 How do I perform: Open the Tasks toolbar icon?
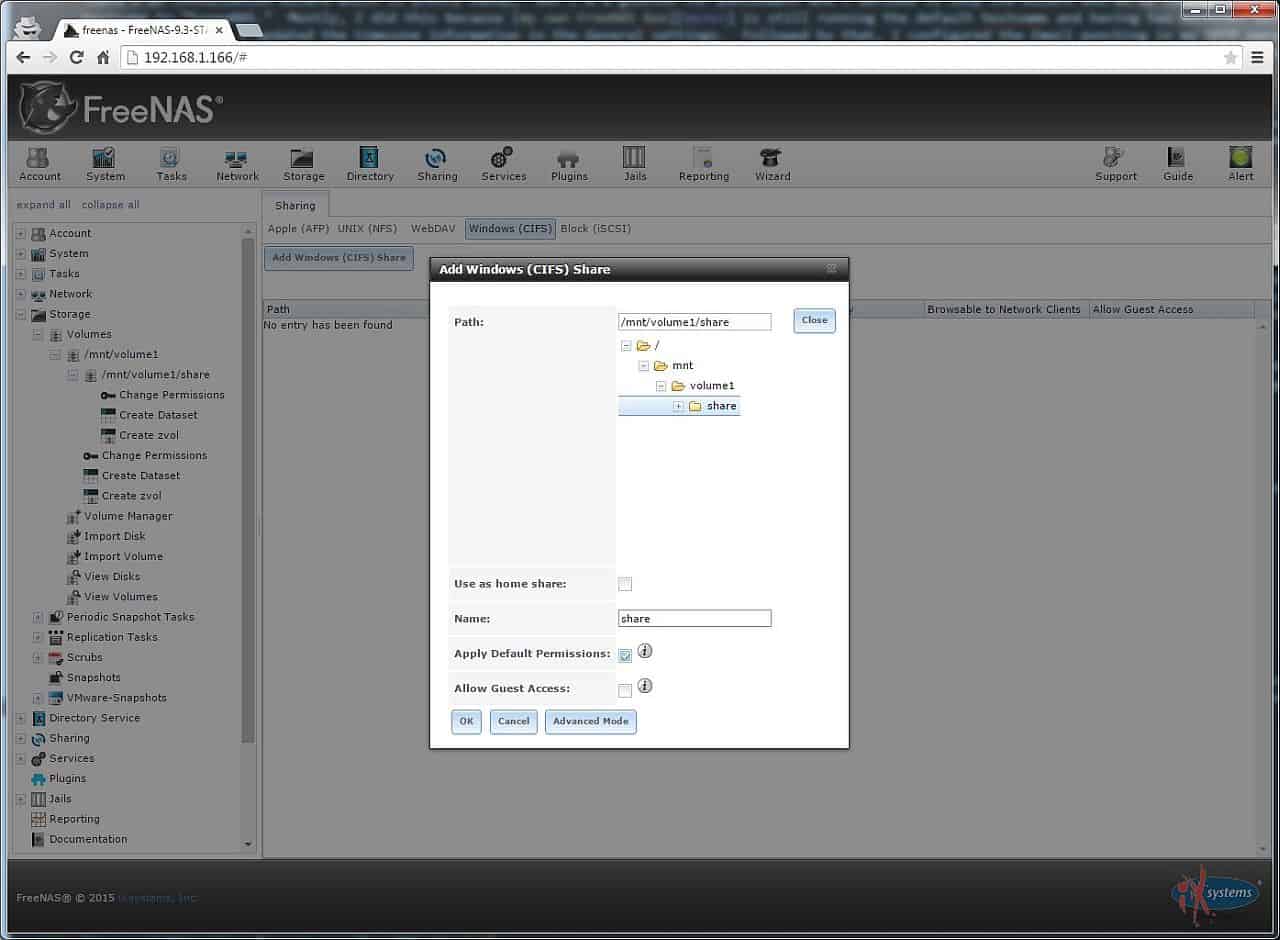click(x=171, y=164)
